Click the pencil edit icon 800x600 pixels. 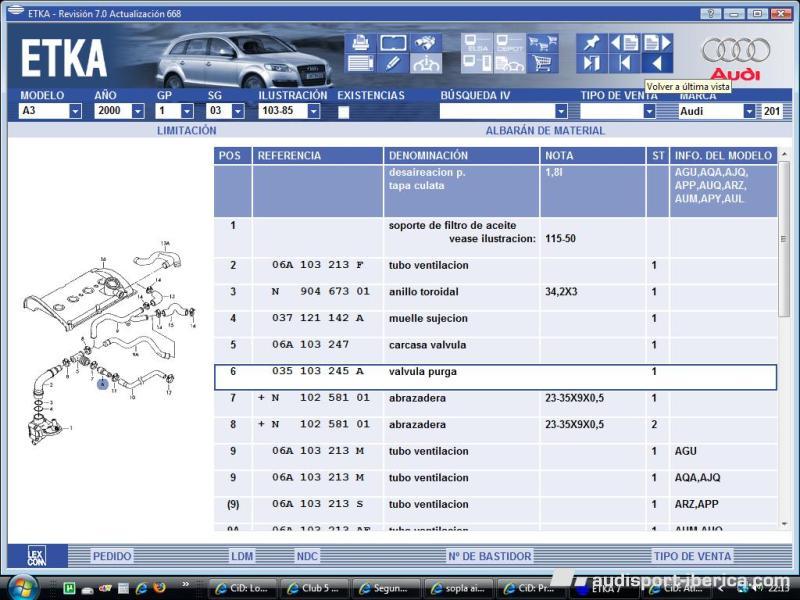click(393, 63)
